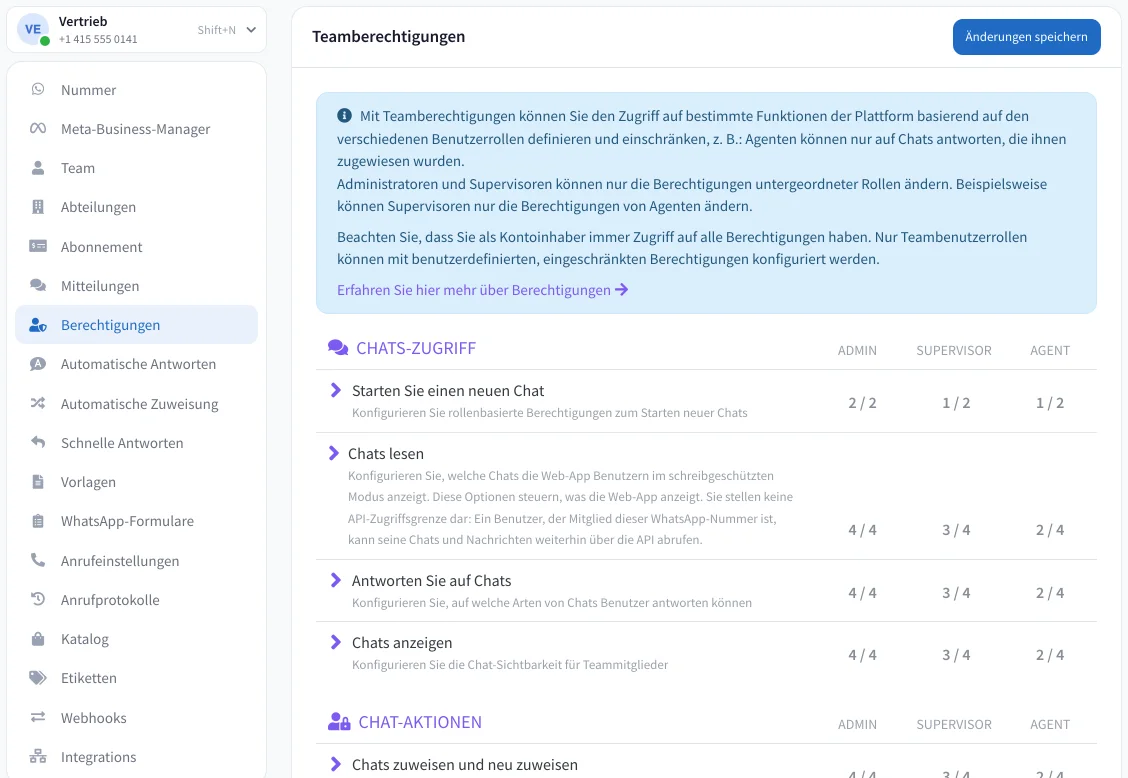
Task: Click the history icon for Anrufprotokolle
Action: [38, 599]
